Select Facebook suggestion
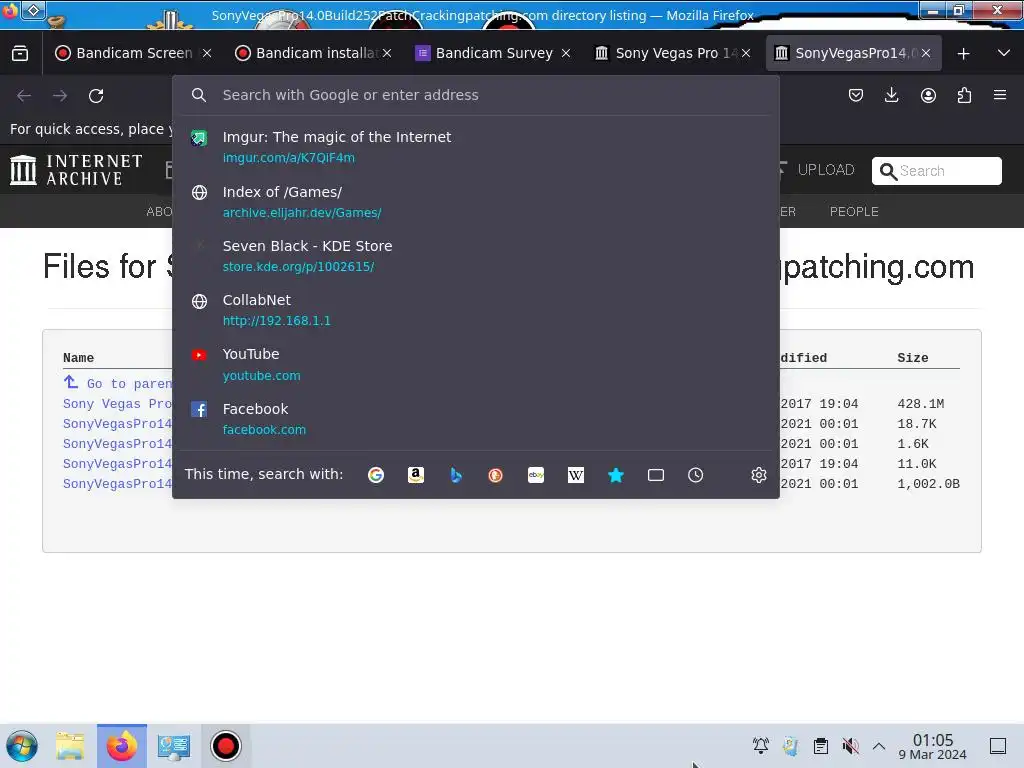Screen dimensions: 1024x768 475,419
